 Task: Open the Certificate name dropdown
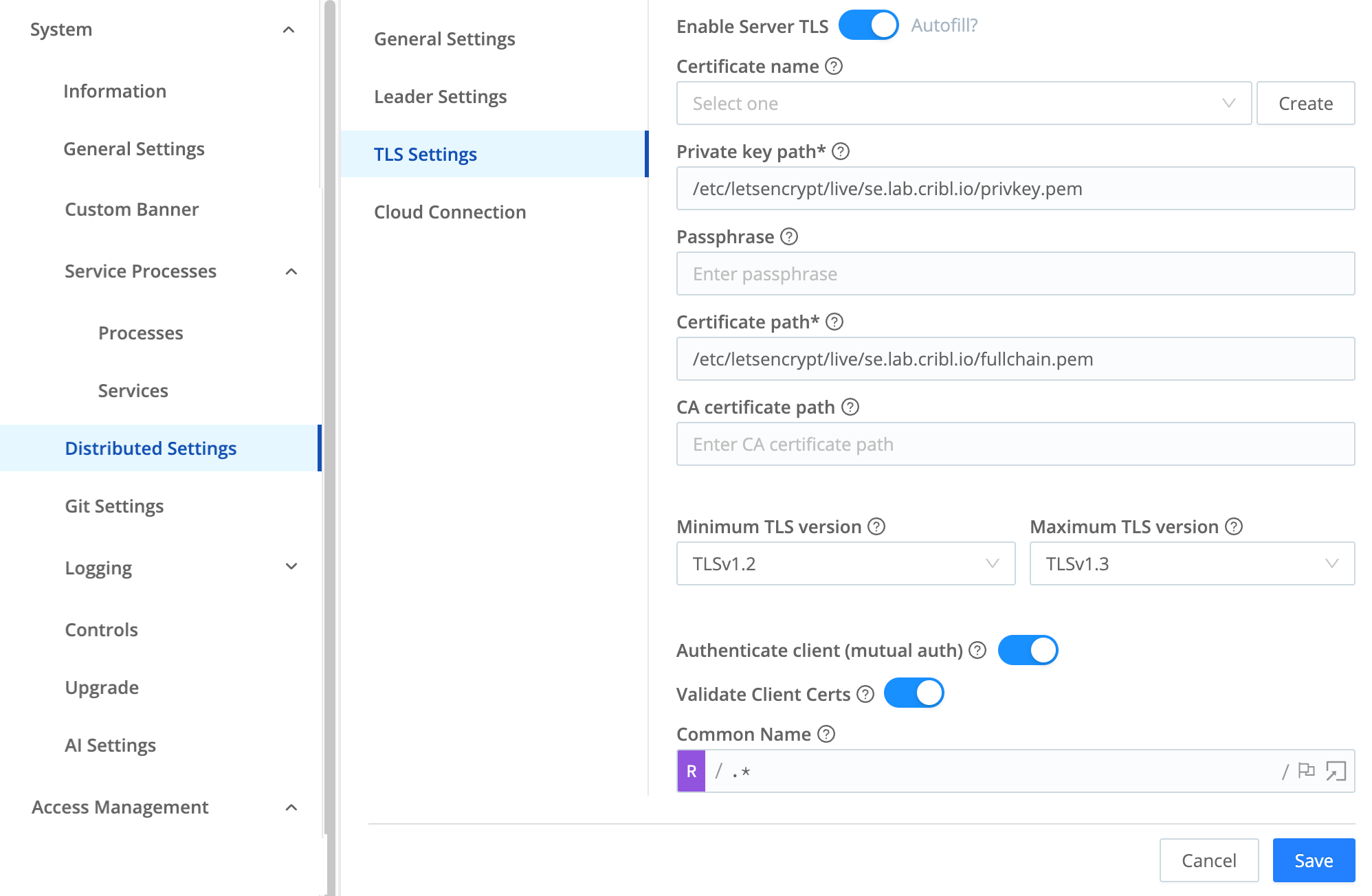tap(963, 104)
